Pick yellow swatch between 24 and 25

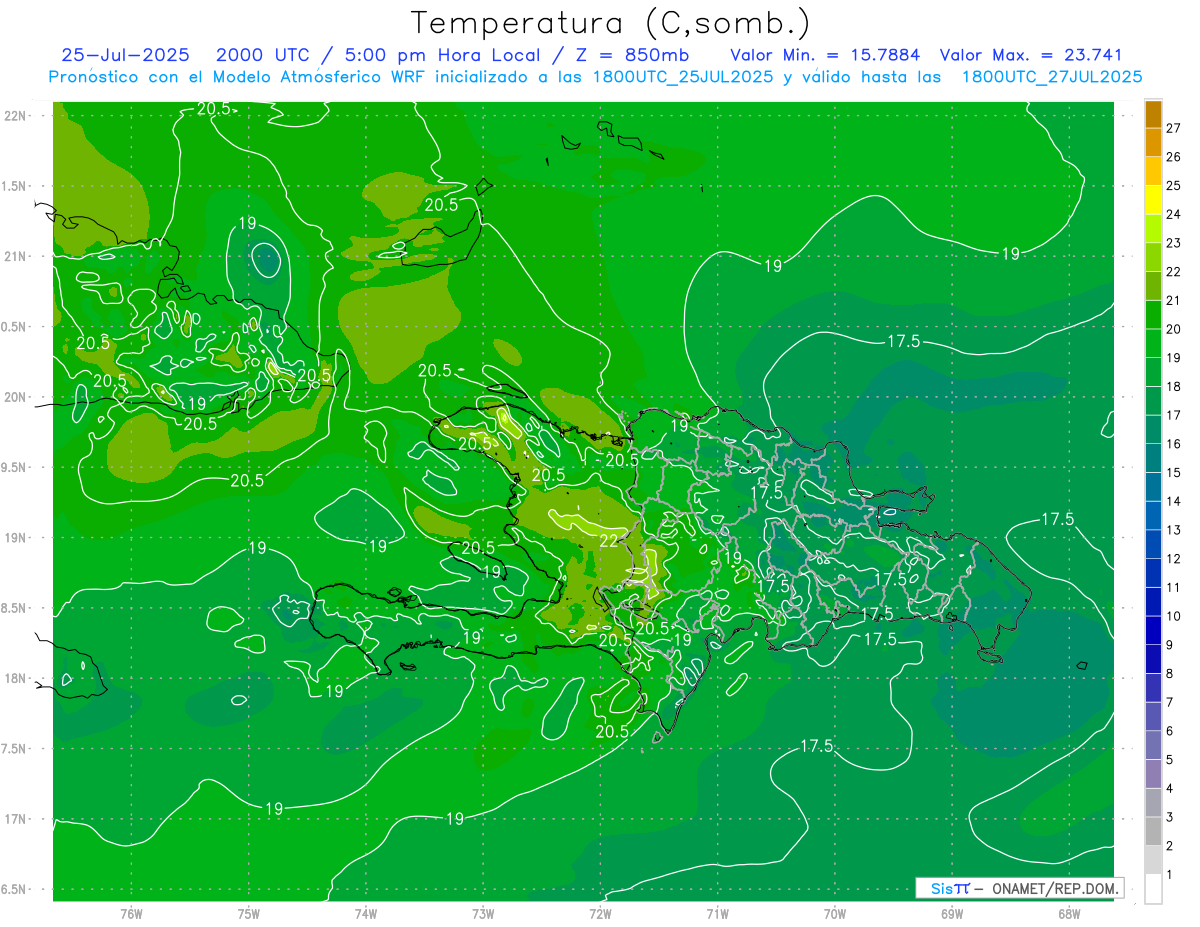[1153, 200]
